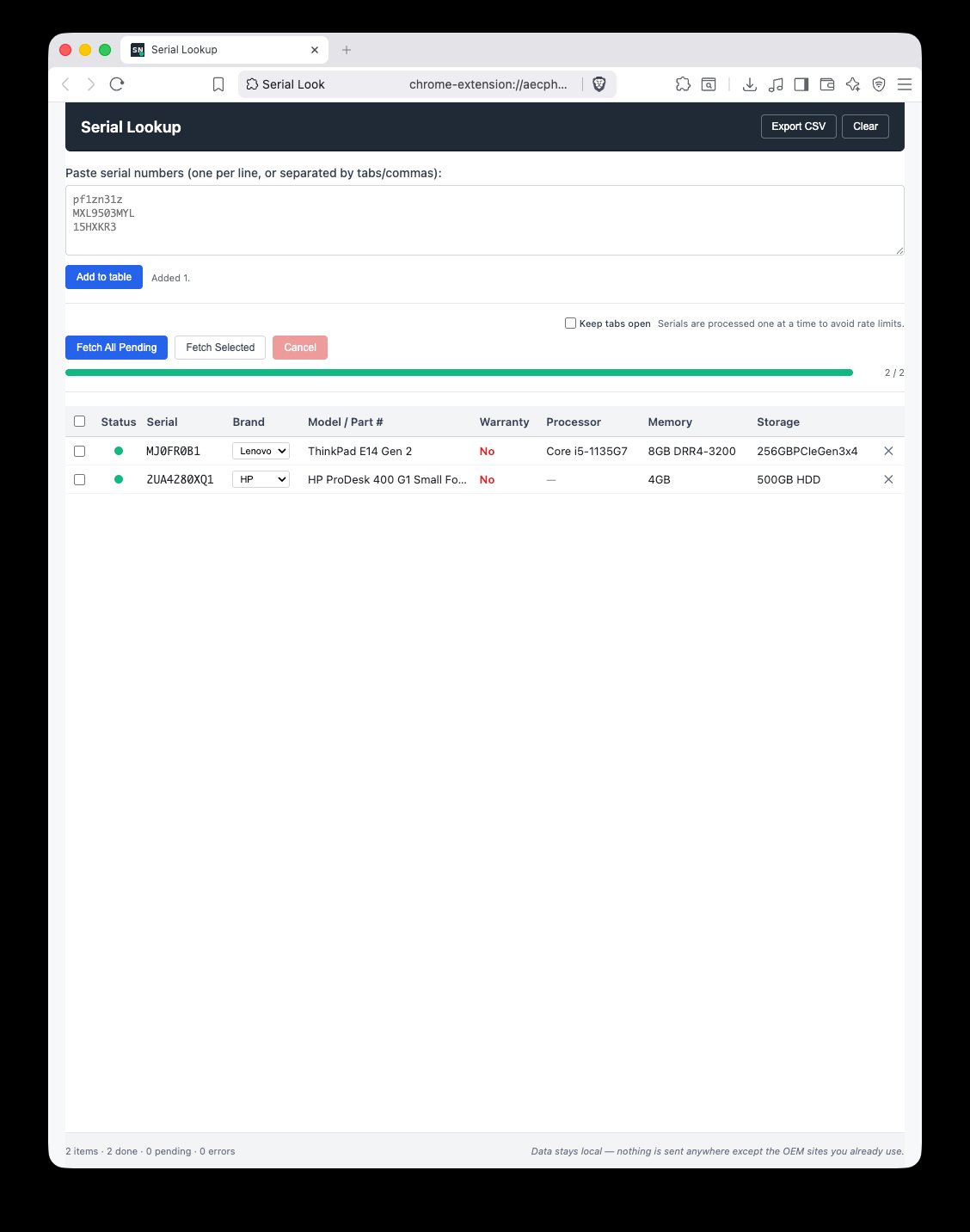Click the 500GB HDD storage cell

[x=789, y=479]
